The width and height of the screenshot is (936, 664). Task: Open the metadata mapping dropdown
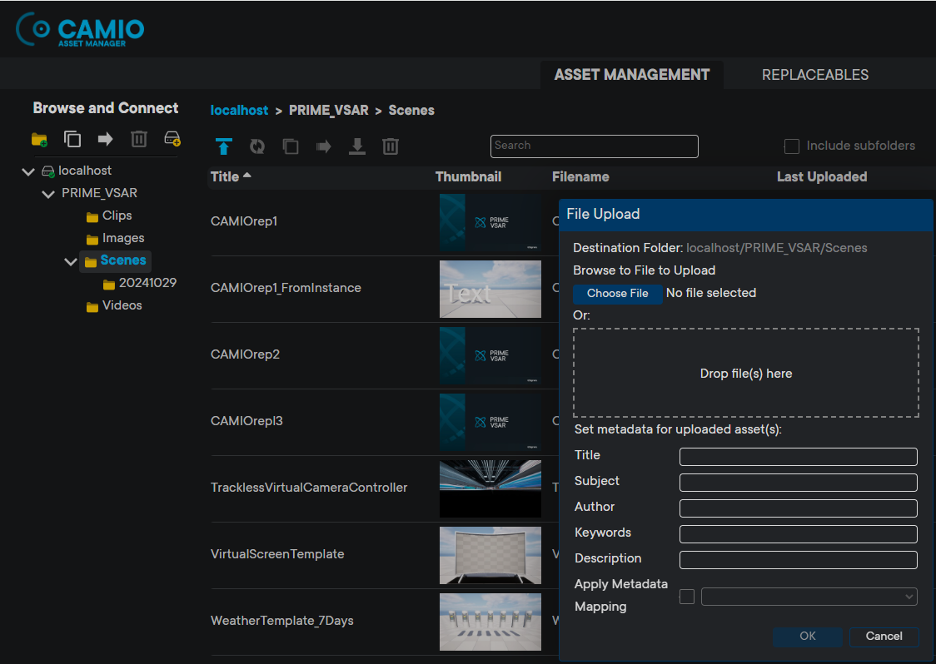coord(809,597)
